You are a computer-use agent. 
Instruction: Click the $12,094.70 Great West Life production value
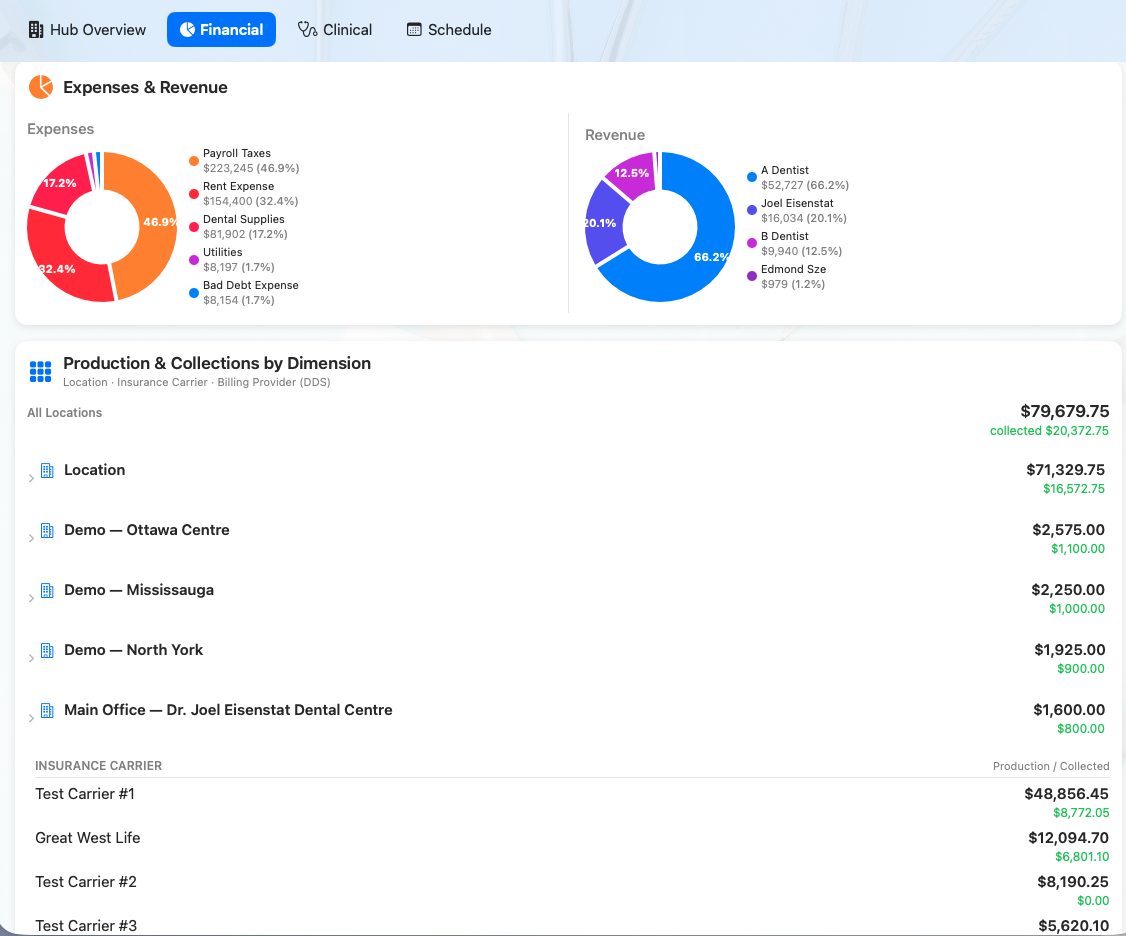(x=1069, y=838)
